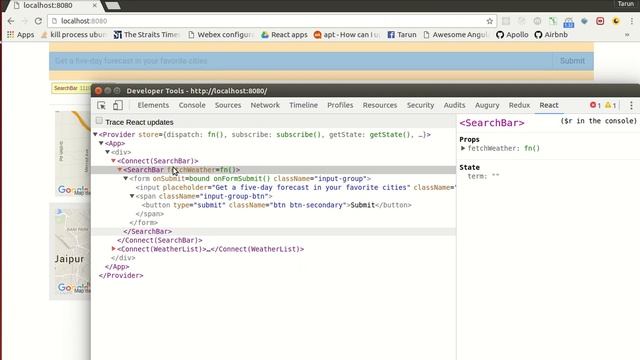Collapse the SearchBar component node
The height and width of the screenshot is (360, 640).
(120, 169)
